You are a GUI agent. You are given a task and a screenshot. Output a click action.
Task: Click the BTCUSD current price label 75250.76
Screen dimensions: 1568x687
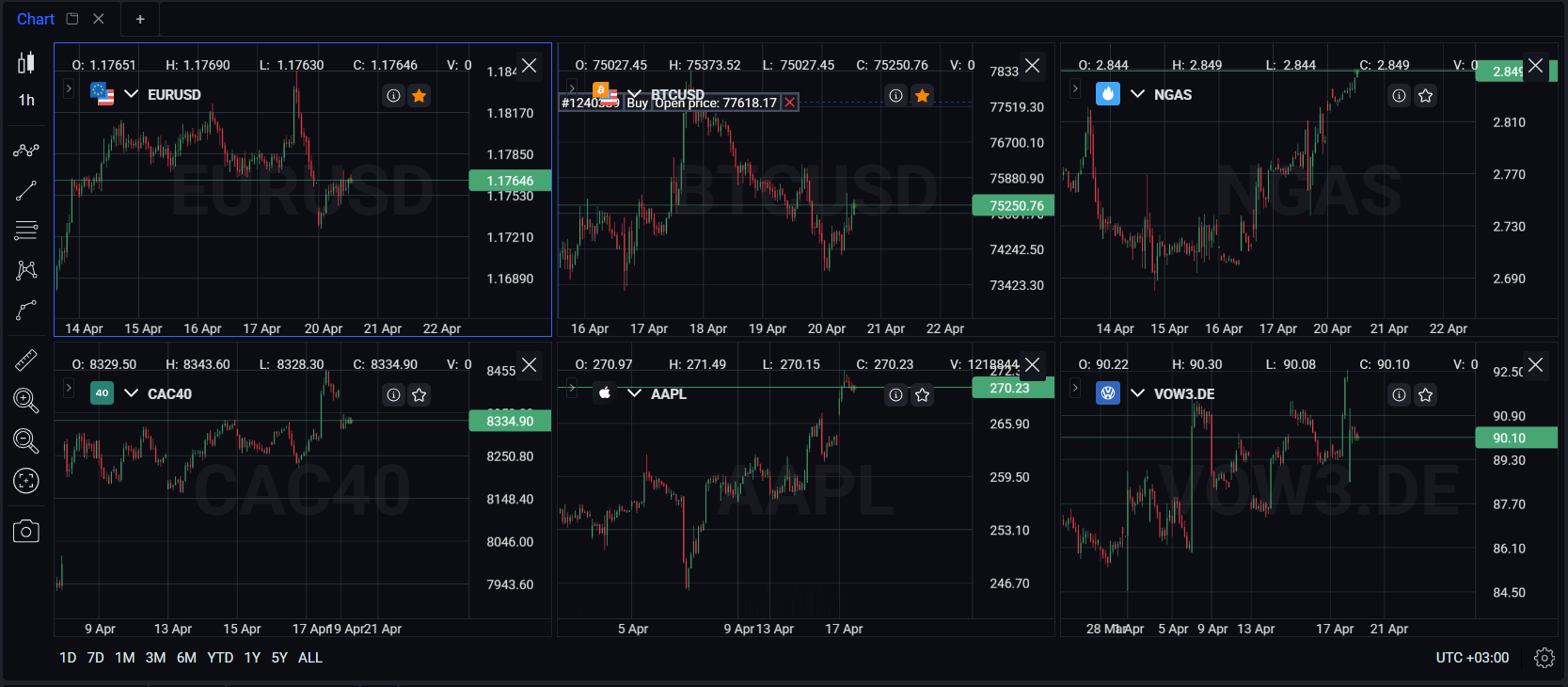(x=1013, y=206)
